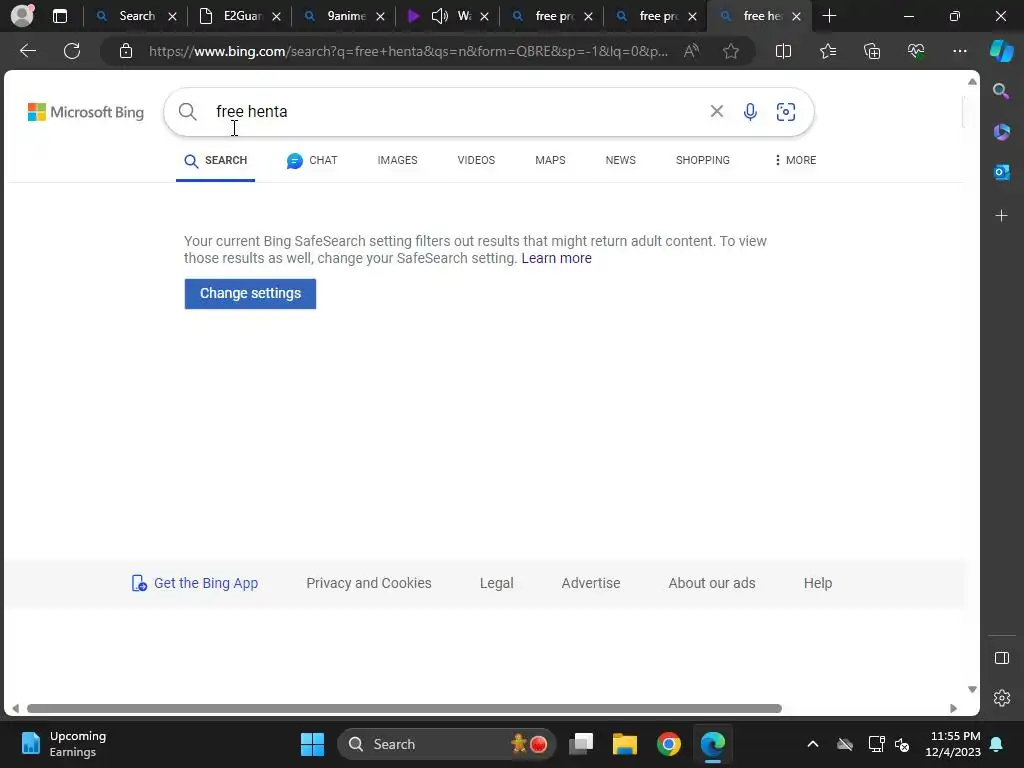Launch Google Chrome from taskbar
This screenshot has height=768, width=1024.
[x=669, y=744]
